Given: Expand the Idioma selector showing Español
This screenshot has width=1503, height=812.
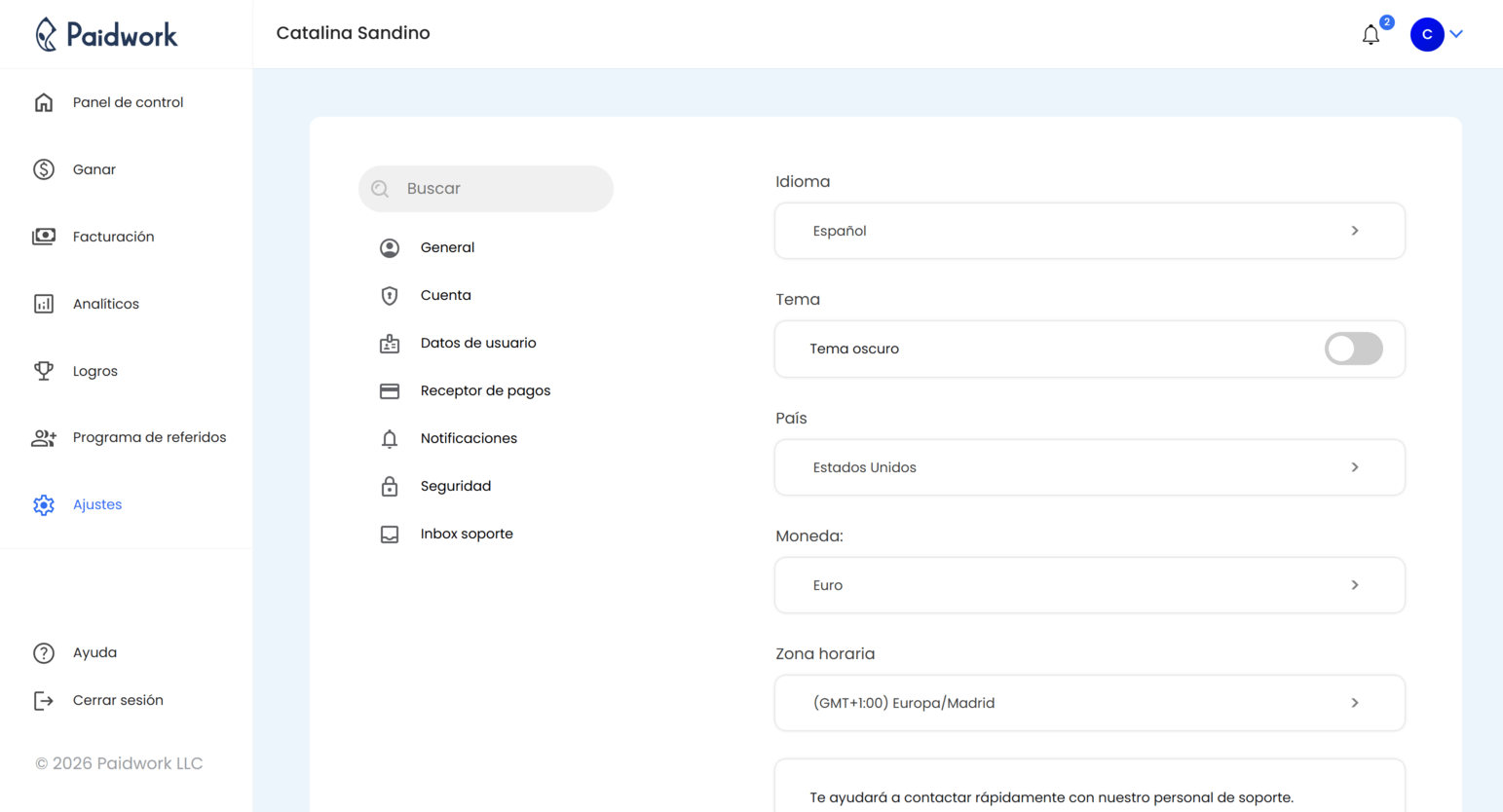Looking at the screenshot, I should click(x=1089, y=231).
